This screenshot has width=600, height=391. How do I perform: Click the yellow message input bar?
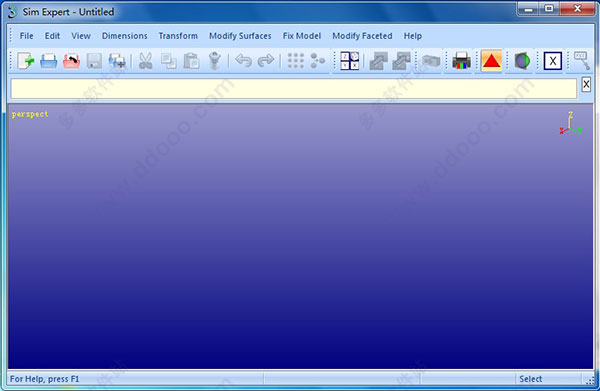click(x=293, y=89)
